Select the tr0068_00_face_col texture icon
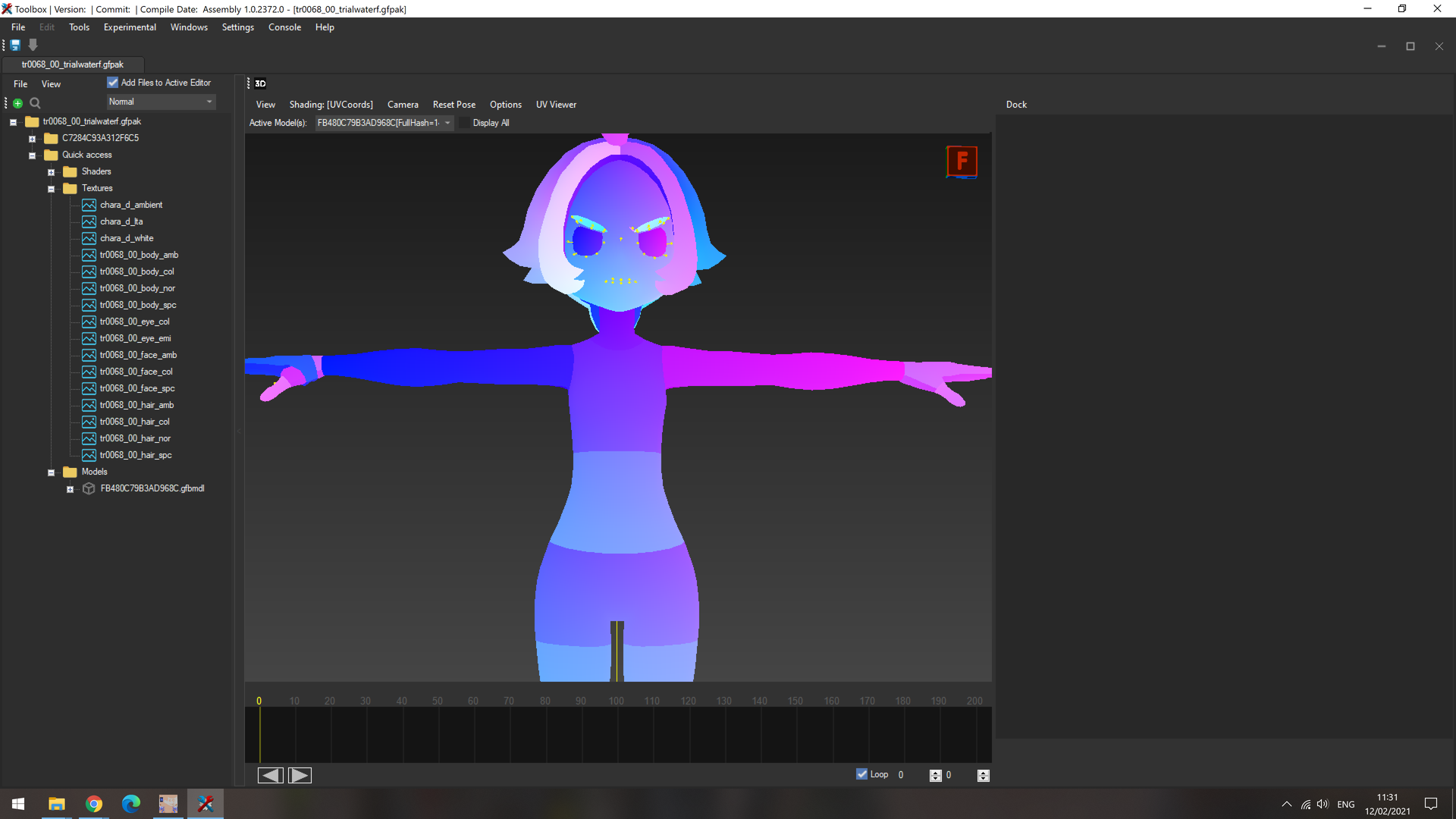The height and width of the screenshot is (819, 1456). [89, 372]
